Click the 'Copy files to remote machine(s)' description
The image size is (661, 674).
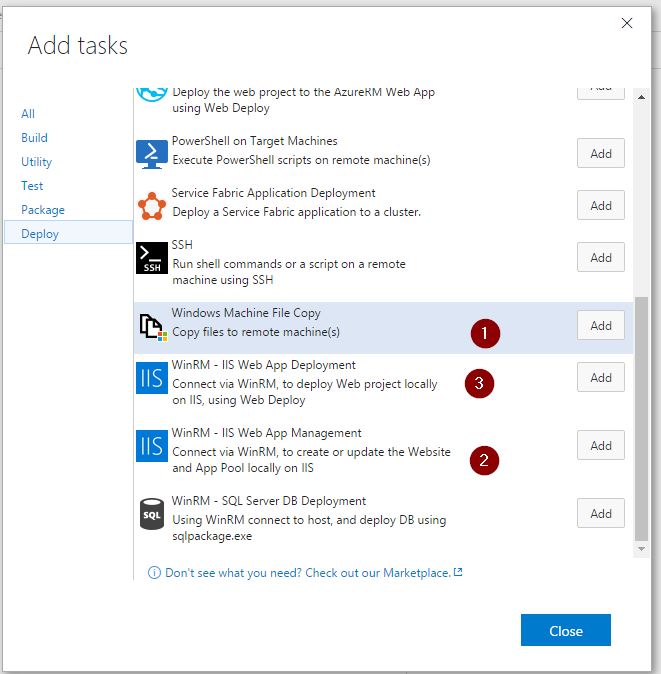256,332
